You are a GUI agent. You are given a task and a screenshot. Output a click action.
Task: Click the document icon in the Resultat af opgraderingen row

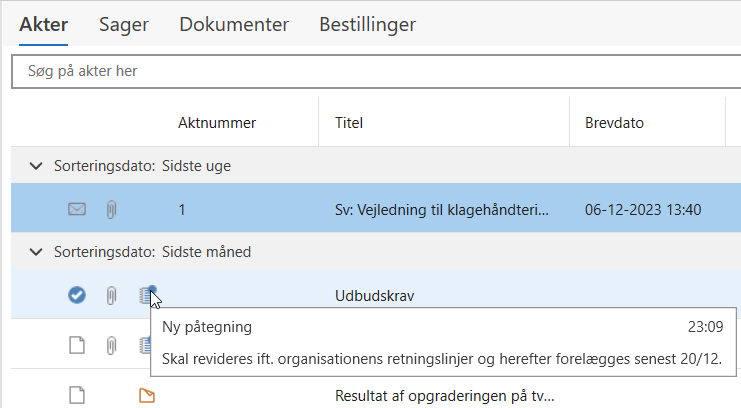(x=77, y=394)
